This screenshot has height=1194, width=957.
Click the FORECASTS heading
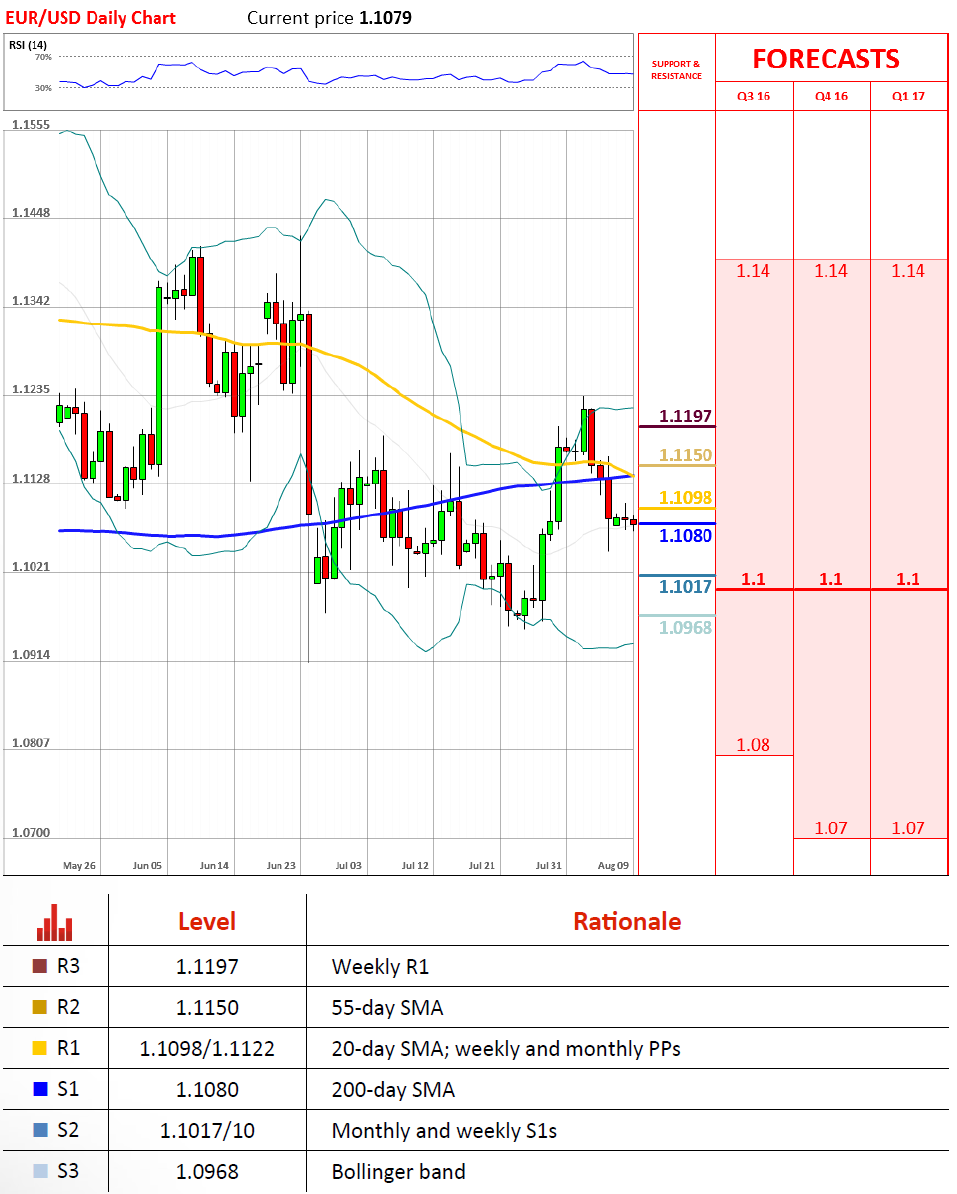click(826, 59)
